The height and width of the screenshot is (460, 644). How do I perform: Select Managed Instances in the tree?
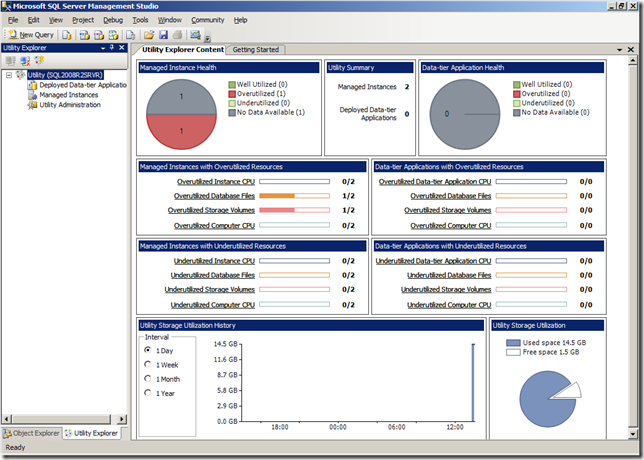tap(68, 95)
